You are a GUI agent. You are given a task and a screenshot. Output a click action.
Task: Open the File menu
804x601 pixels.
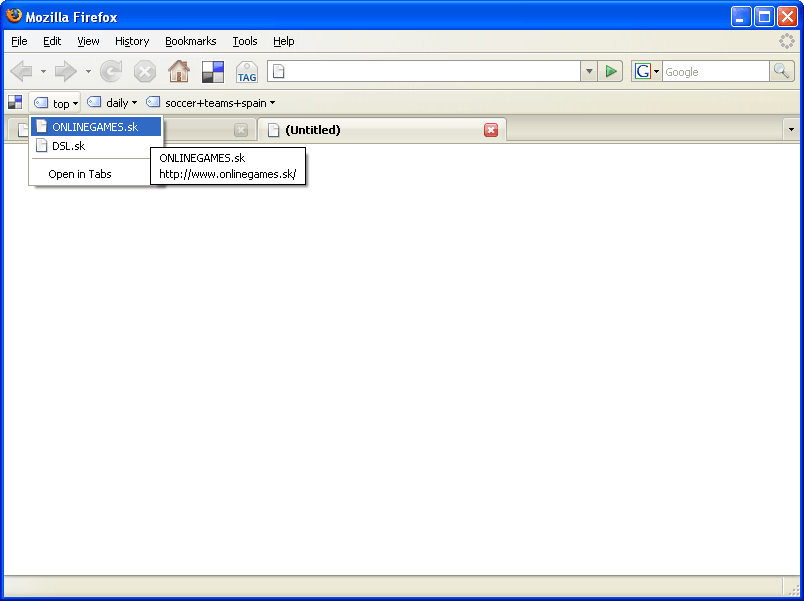click(19, 41)
